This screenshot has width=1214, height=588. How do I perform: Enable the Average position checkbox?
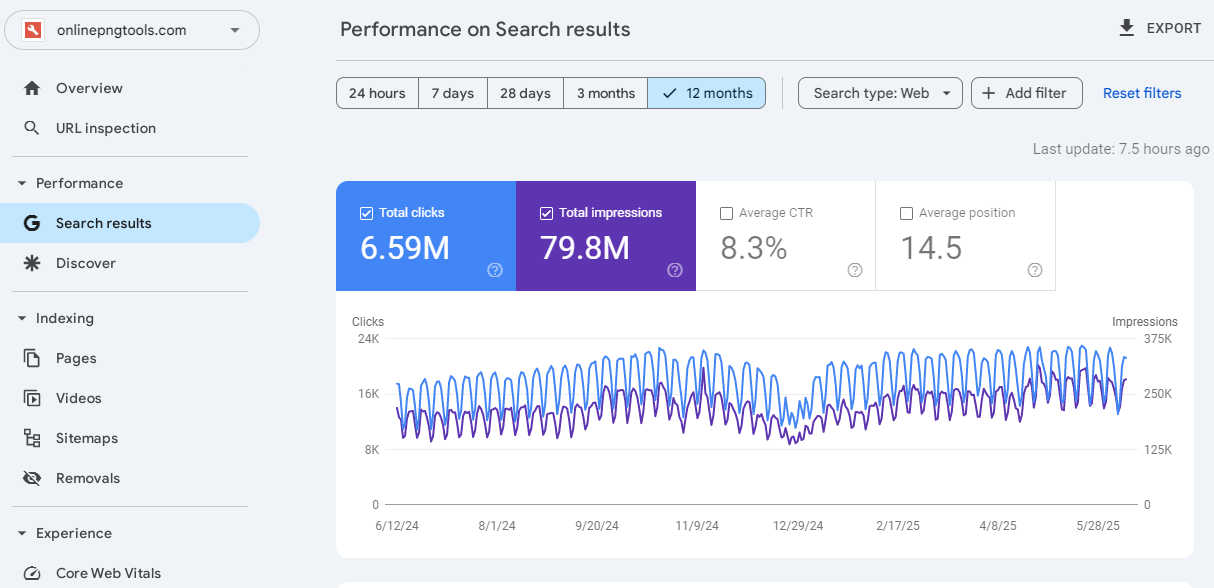[906, 213]
